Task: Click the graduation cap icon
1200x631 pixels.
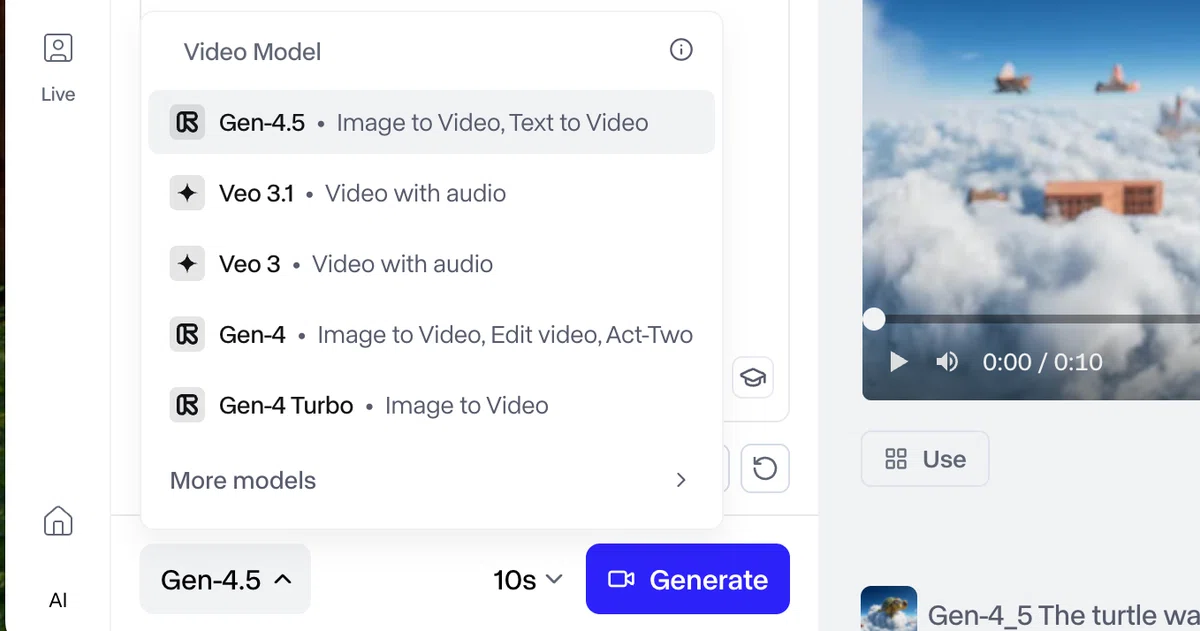Action: coord(752,378)
